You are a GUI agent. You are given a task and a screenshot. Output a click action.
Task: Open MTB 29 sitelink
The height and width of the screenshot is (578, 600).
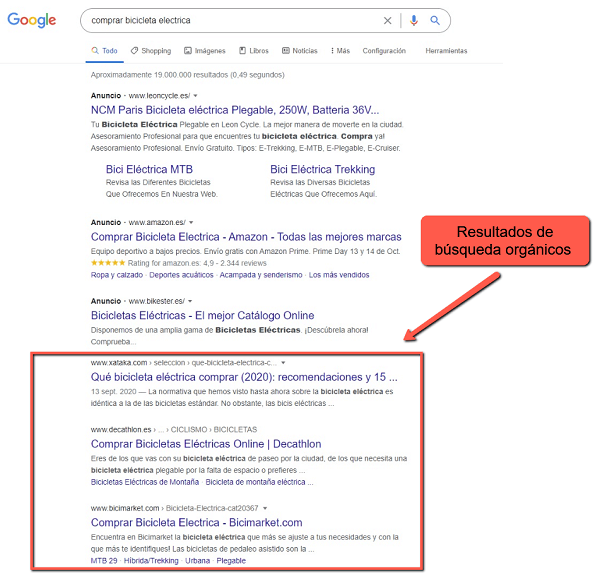point(104,561)
